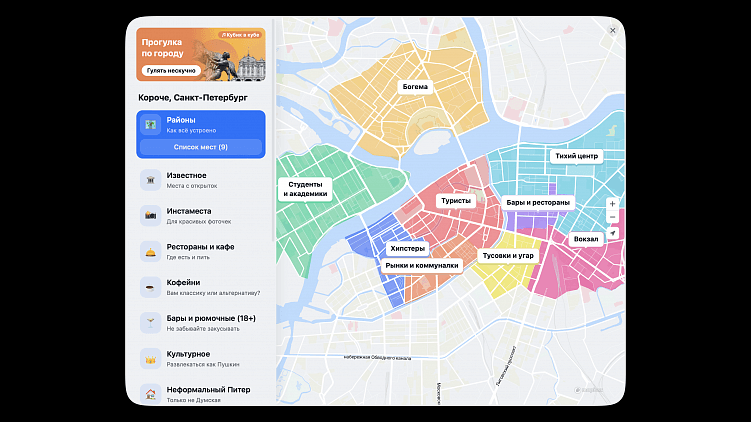Open the Тихий центр district label
This screenshot has height=422, width=751.
tap(577, 156)
